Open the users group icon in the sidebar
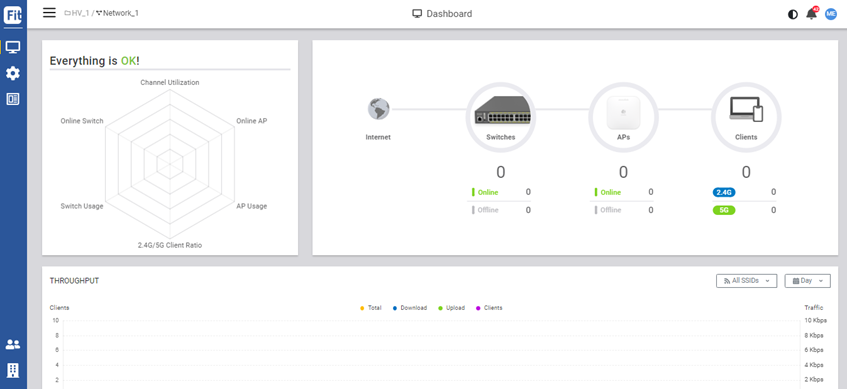This screenshot has height=389, width=847. [x=13, y=344]
